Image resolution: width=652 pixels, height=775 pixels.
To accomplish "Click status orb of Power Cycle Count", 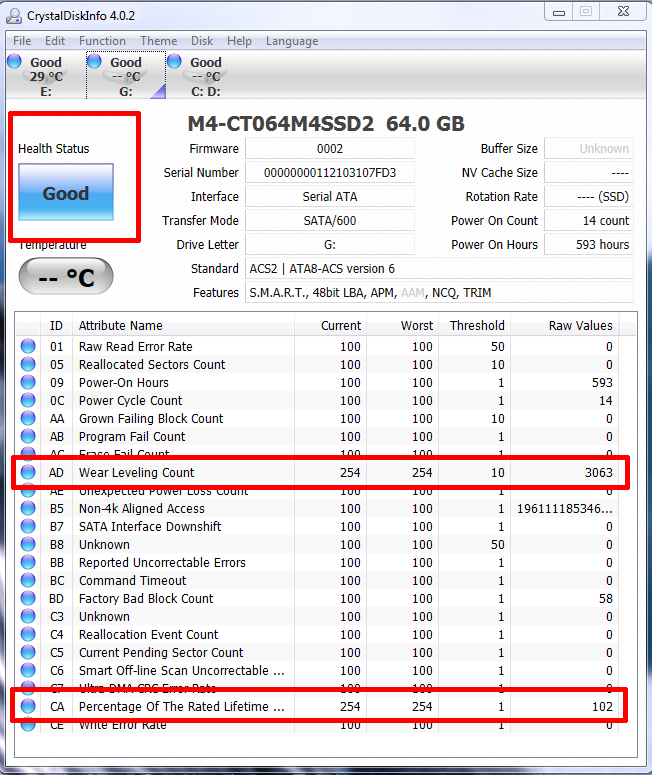I will tap(28, 400).
